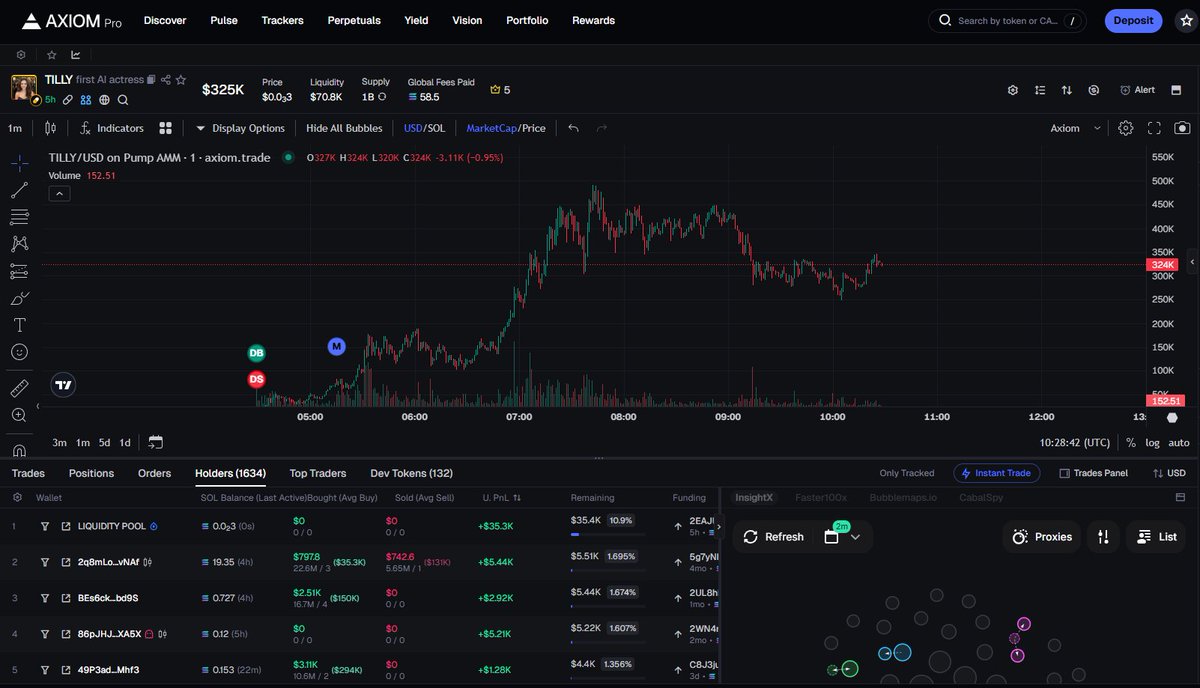Open the Proxies button
The width and height of the screenshot is (1200, 688).
pyautogui.click(x=1042, y=537)
